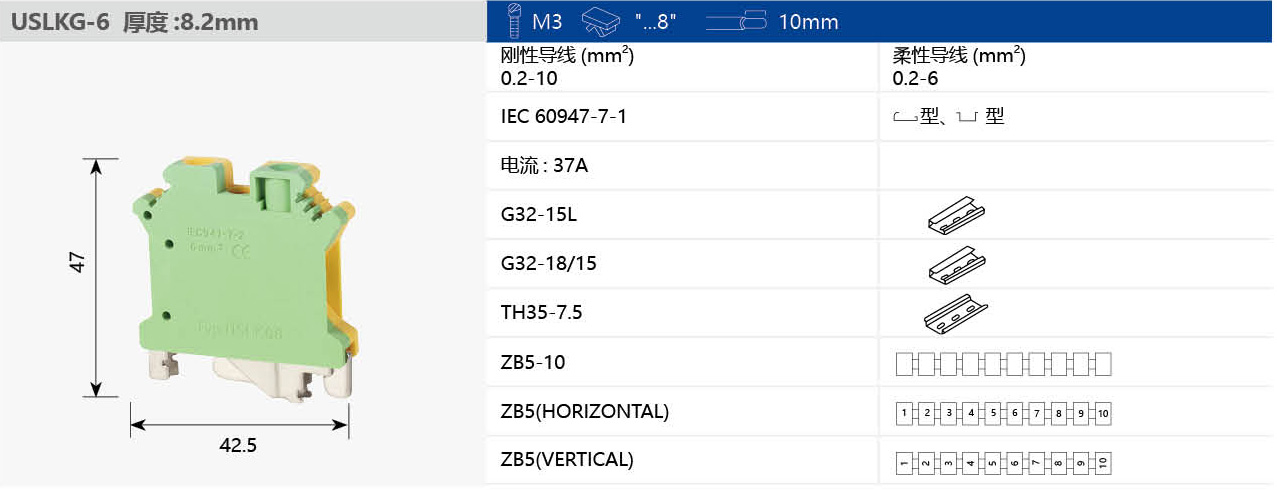Click the horizontal numbered ZB5 marker strip
Screen dimensions: 1277x490
1003,412
